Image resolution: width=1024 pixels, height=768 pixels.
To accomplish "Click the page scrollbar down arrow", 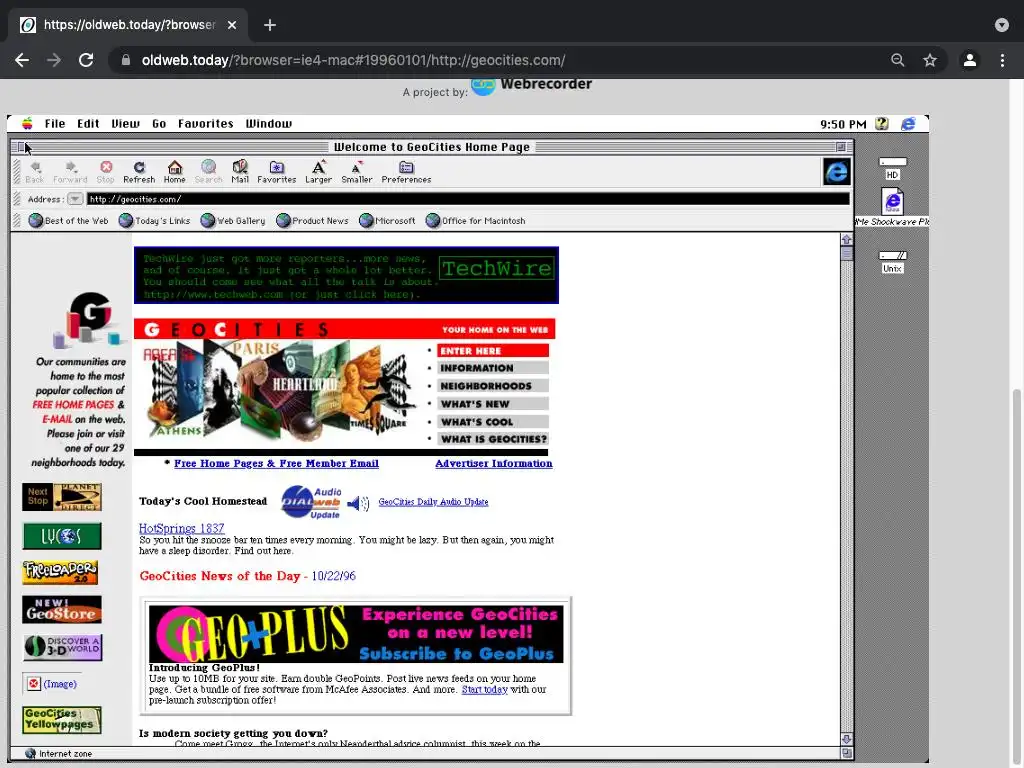I will [846, 739].
